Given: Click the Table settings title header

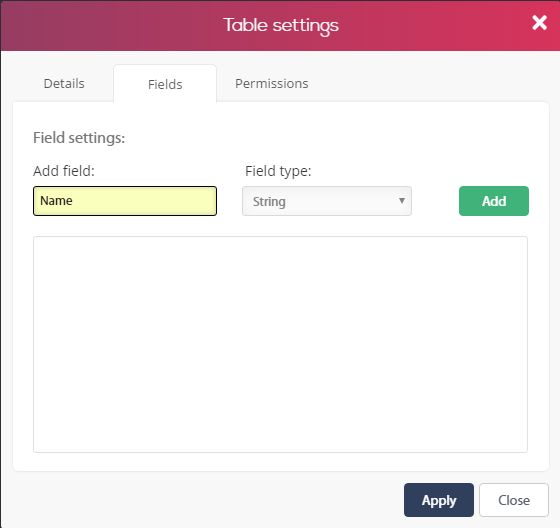Looking at the screenshot, I should coord(281,25).
